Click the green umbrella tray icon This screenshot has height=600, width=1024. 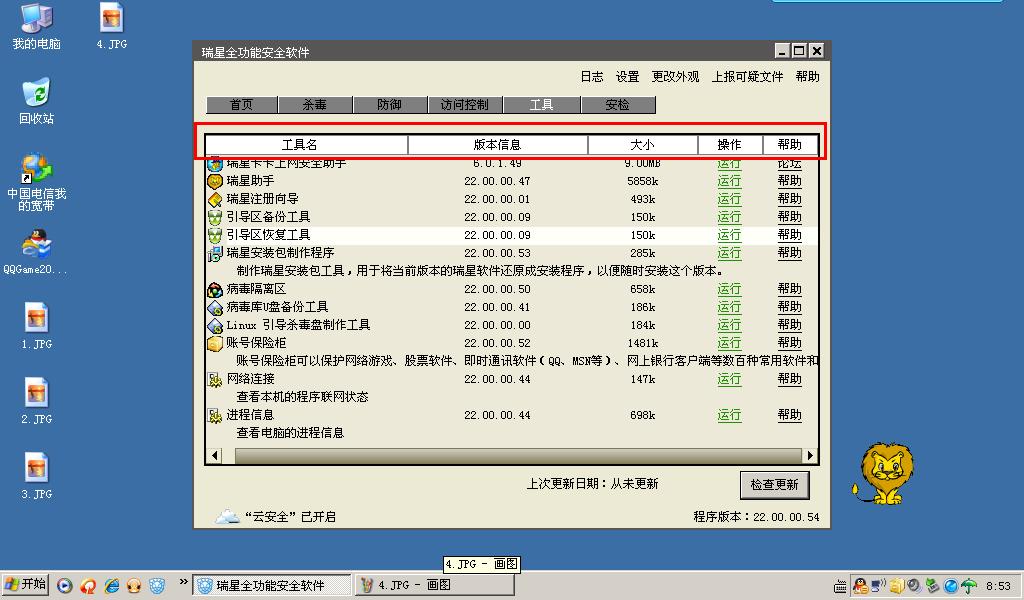969,586
